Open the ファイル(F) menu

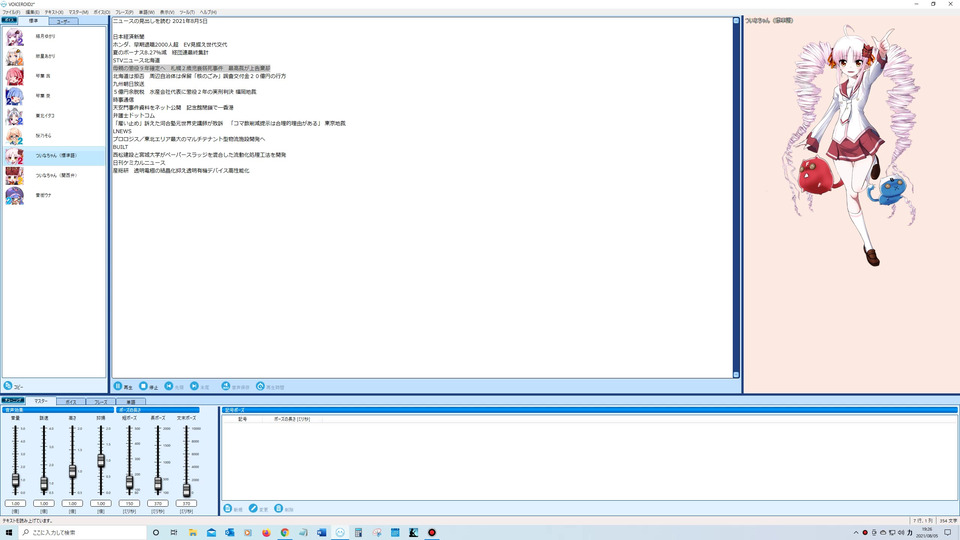[11, 12]
